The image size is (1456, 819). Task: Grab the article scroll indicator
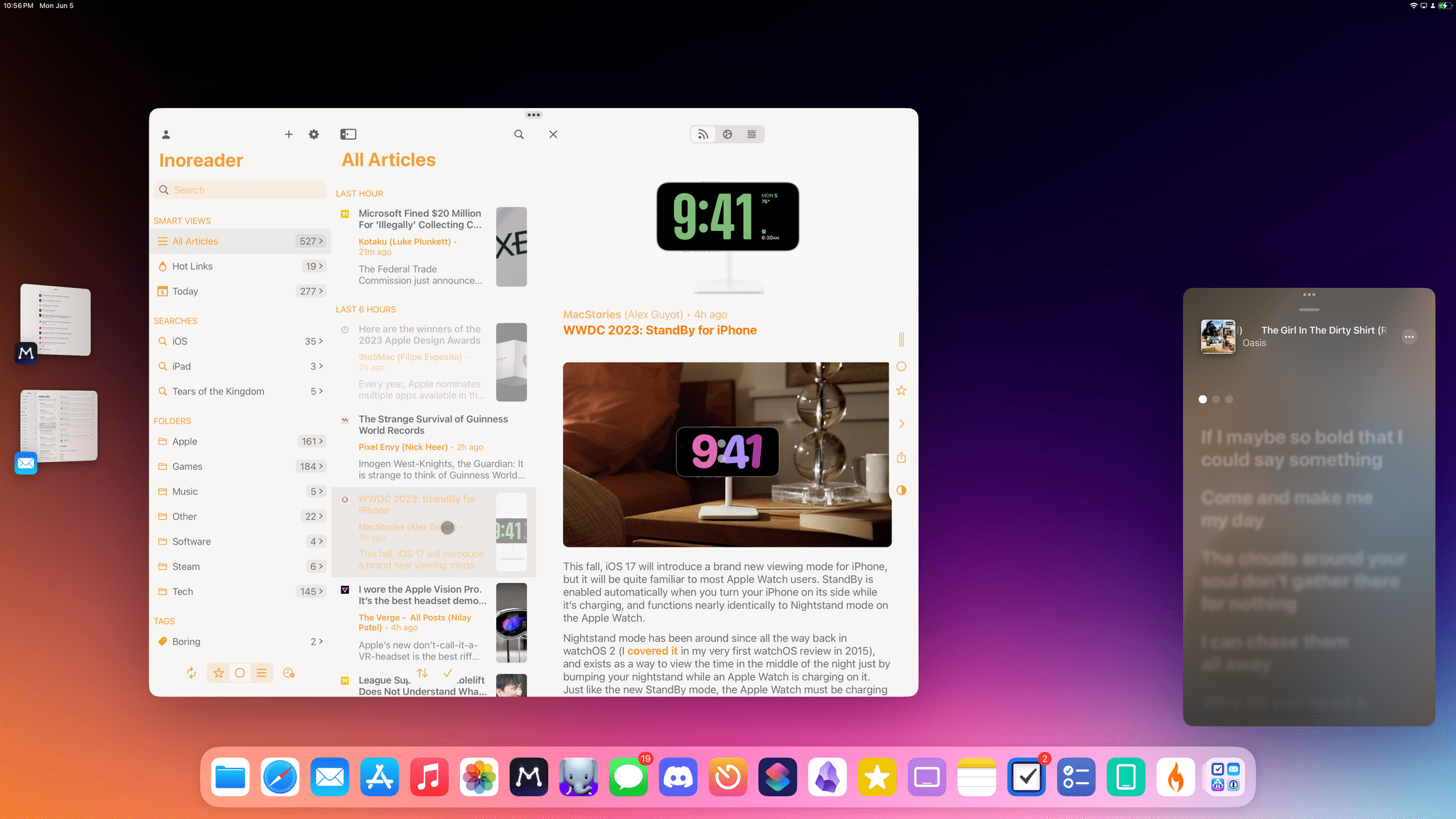tap(901, 340)
